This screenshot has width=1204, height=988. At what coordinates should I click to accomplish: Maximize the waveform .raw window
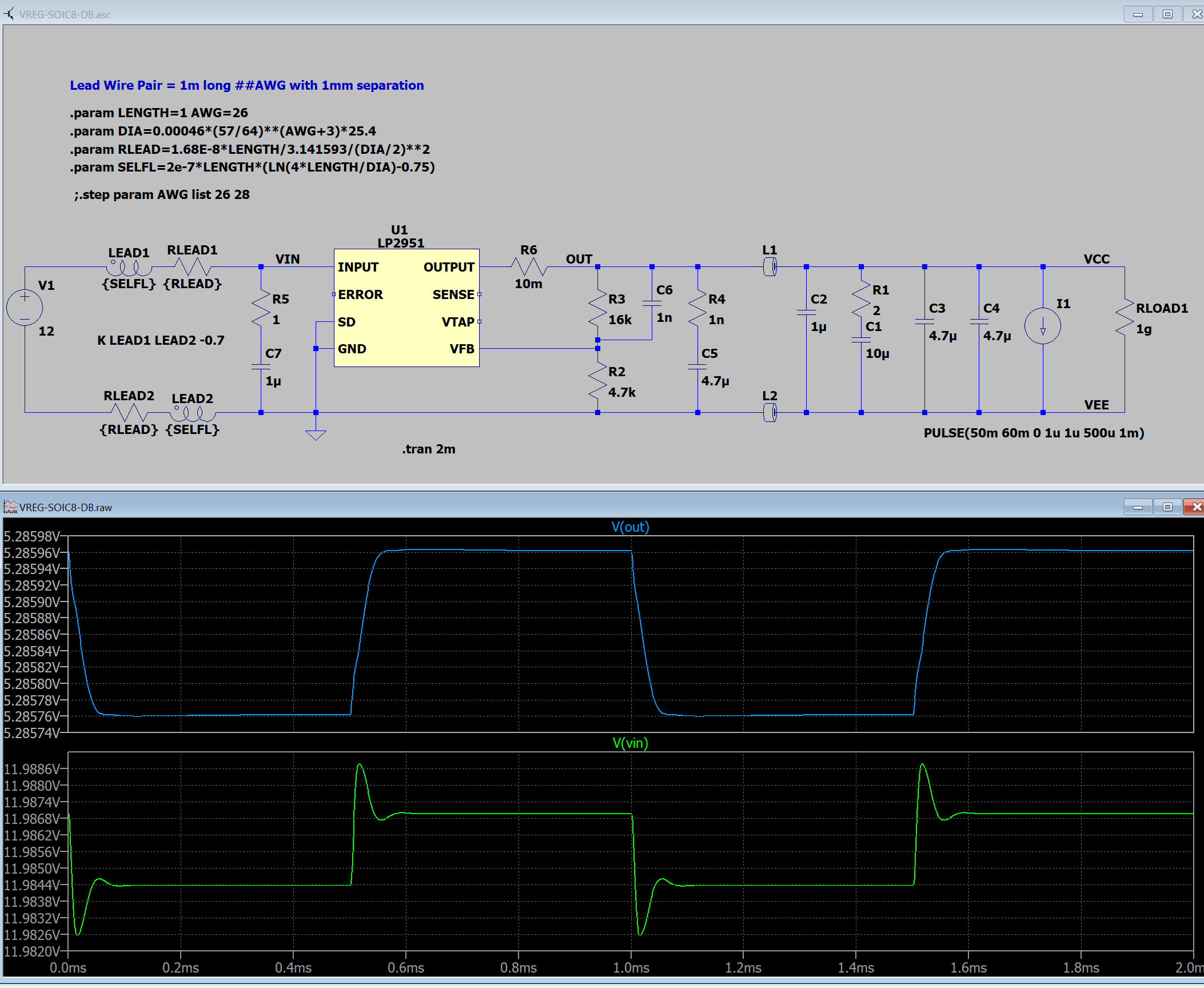point(1167,507)
